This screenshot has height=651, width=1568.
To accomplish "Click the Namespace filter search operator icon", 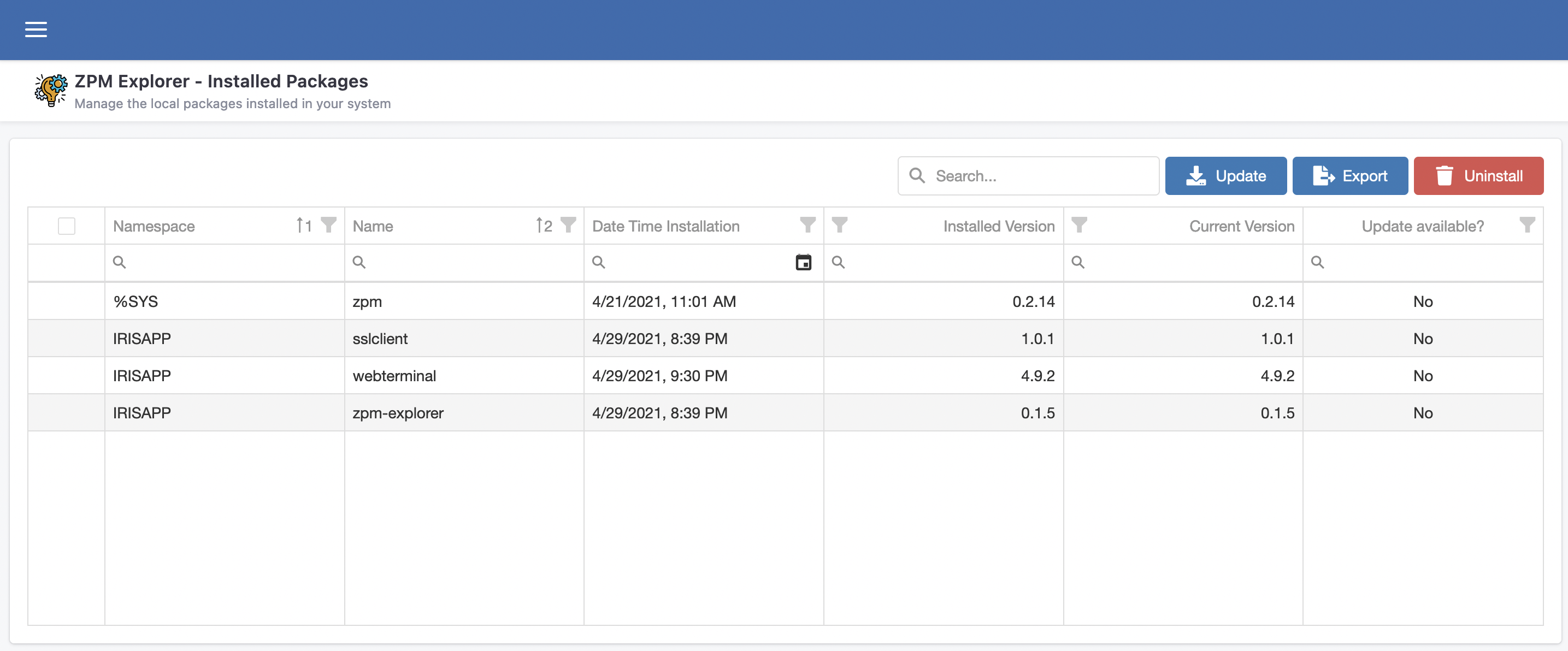I will pyautogui.click(x=119, y=262).
